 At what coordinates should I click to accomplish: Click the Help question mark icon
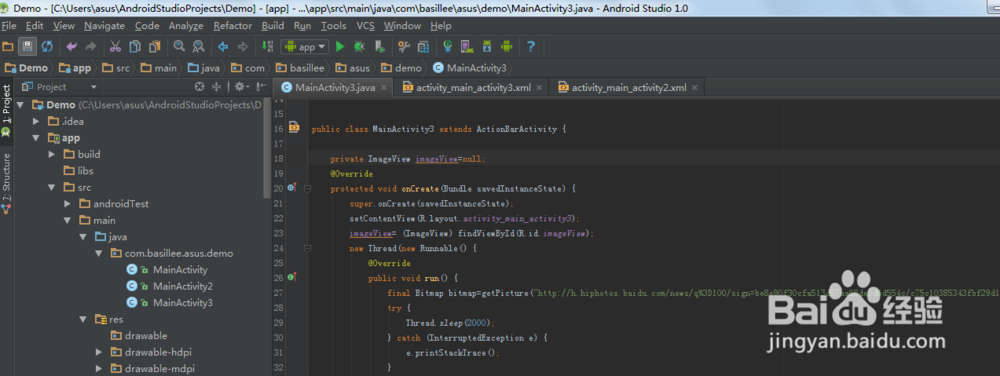pos(531,47)
